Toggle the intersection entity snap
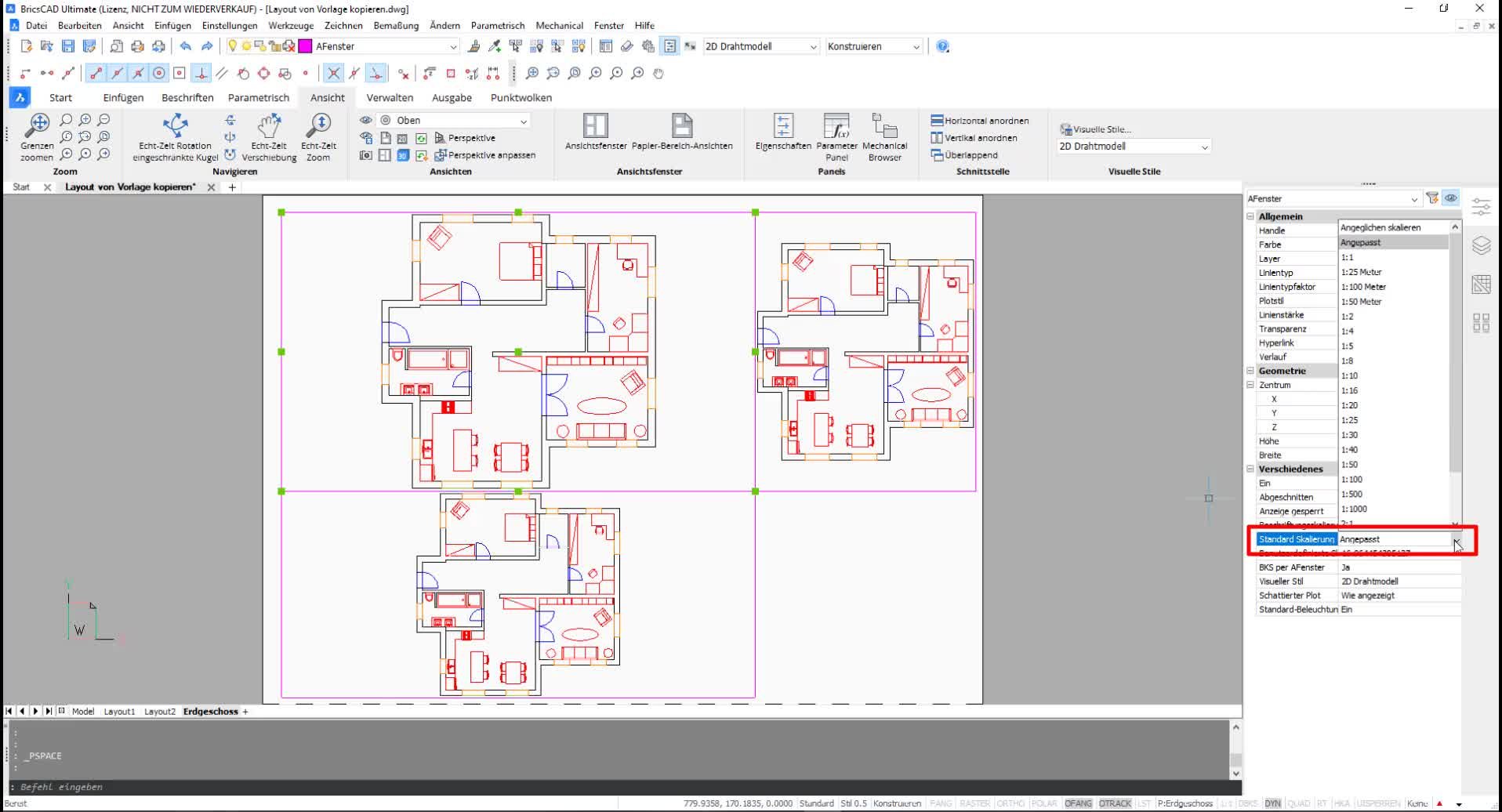1502x812 pixels. point(334,73)
